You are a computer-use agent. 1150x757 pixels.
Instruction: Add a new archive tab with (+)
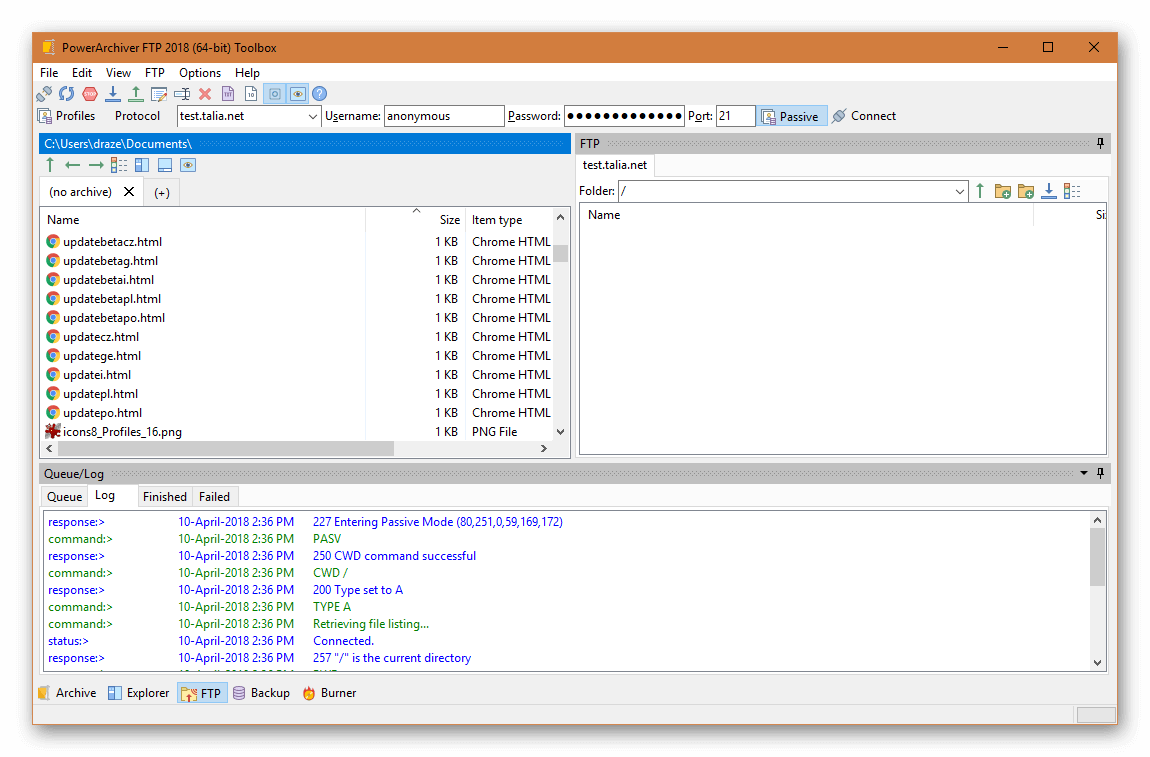click(x=162, y=192)
